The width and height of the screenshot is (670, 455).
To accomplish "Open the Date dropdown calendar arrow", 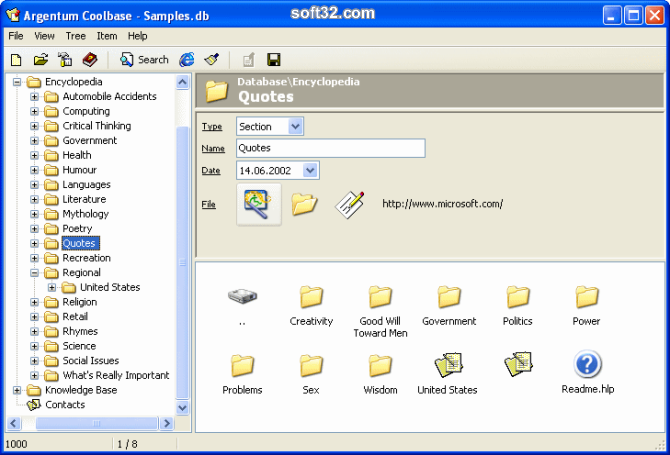I will click(x=310, y=170).
